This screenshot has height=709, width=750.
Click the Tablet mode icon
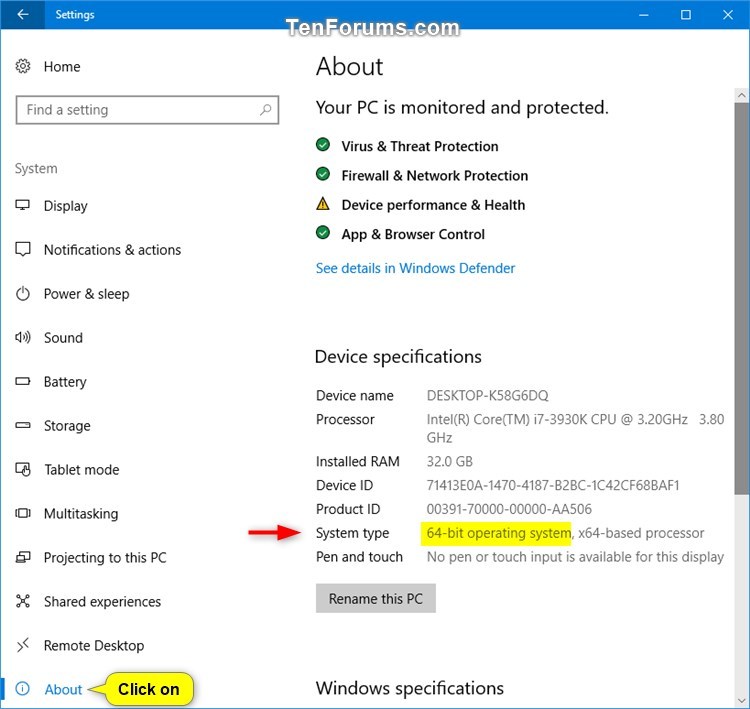[22, 469]
